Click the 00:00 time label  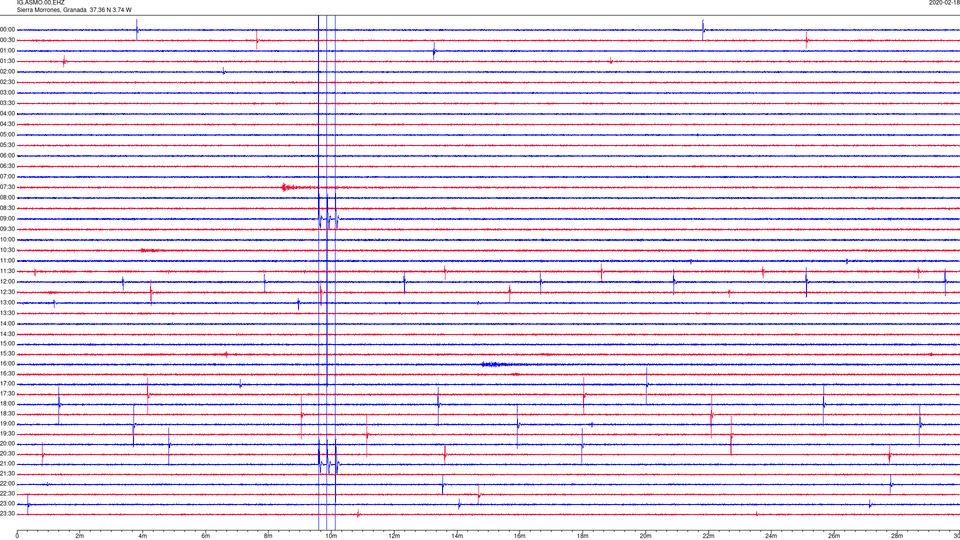click(8, 29)
